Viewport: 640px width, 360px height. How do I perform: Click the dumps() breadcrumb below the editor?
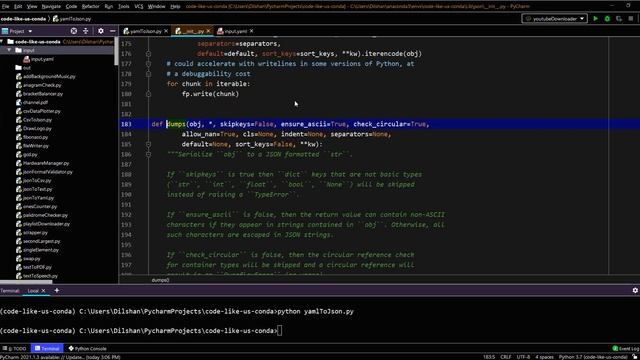(x=160, y=280)
